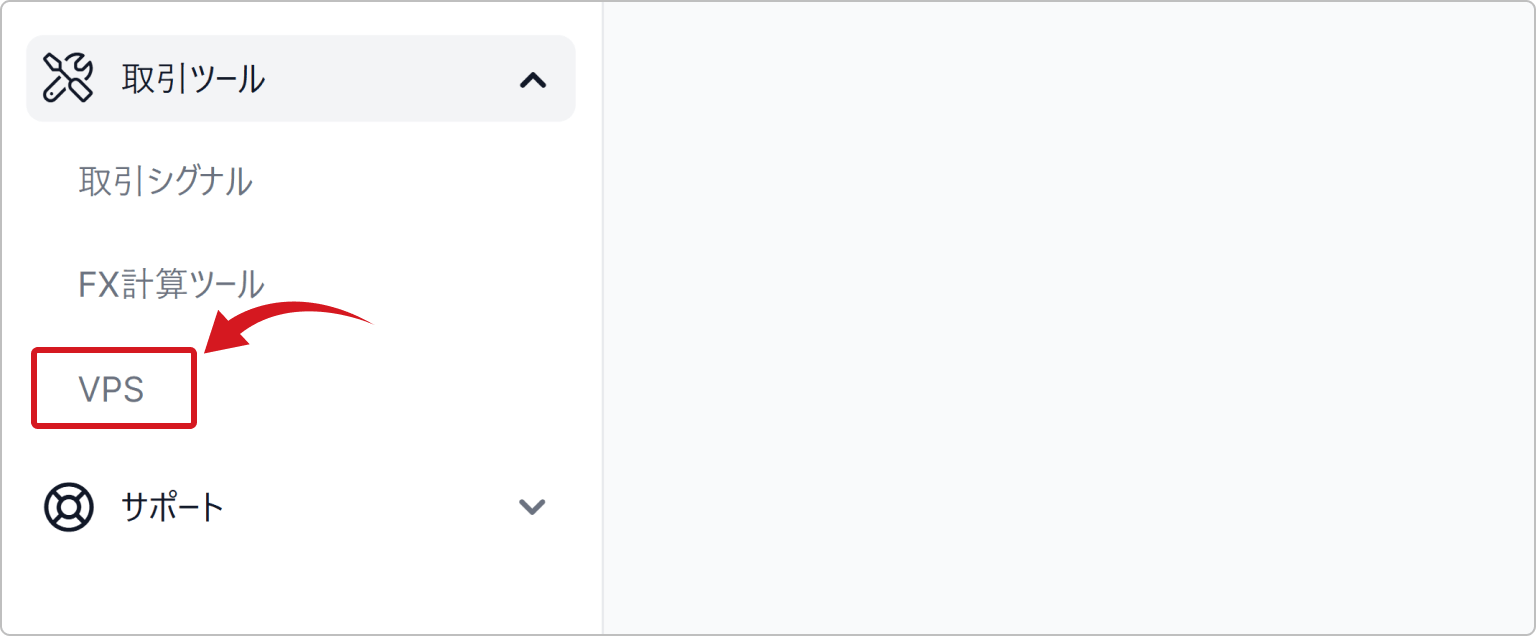Click the arrowhead tip next to VPS box
Viewport: 1536px width, 636px height.
tap(212, 346)
